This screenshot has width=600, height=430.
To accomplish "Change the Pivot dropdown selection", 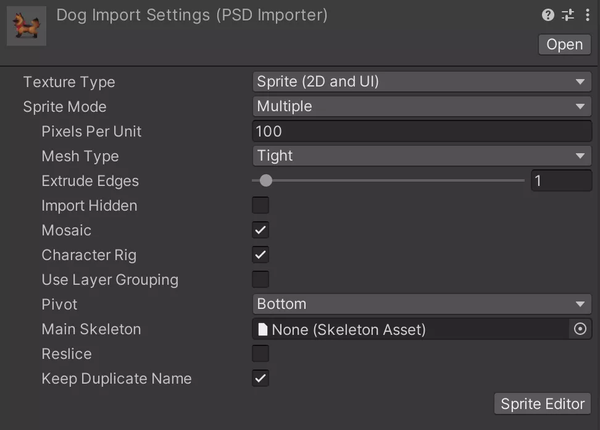I will point(421,304).
